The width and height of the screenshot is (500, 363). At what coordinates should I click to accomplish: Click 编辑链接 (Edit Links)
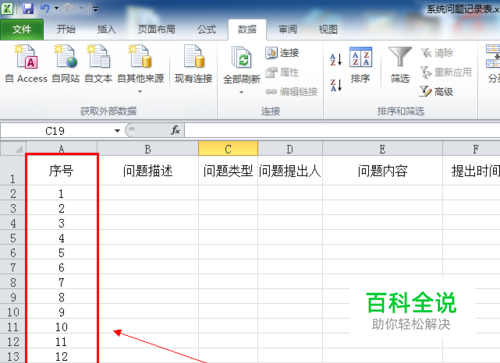click(x=291, y=91)
